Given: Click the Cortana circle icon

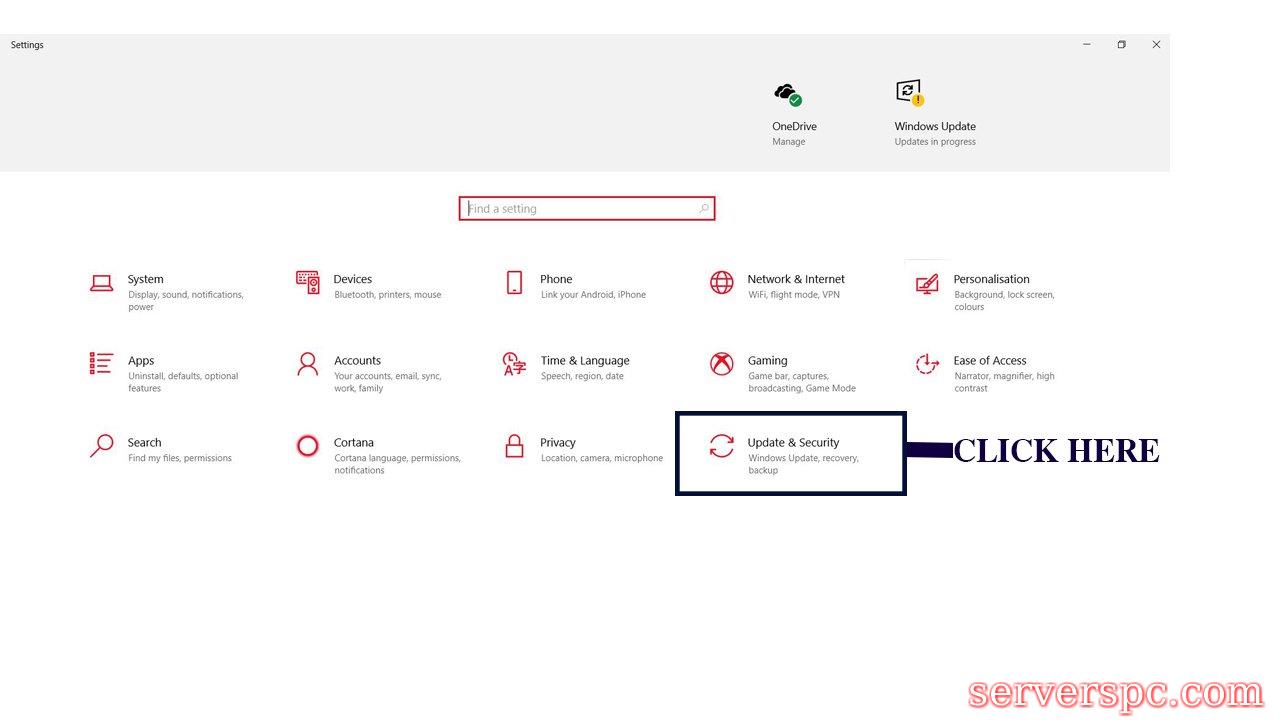Looking at the screenshot, I should click(x=307, y=446).
